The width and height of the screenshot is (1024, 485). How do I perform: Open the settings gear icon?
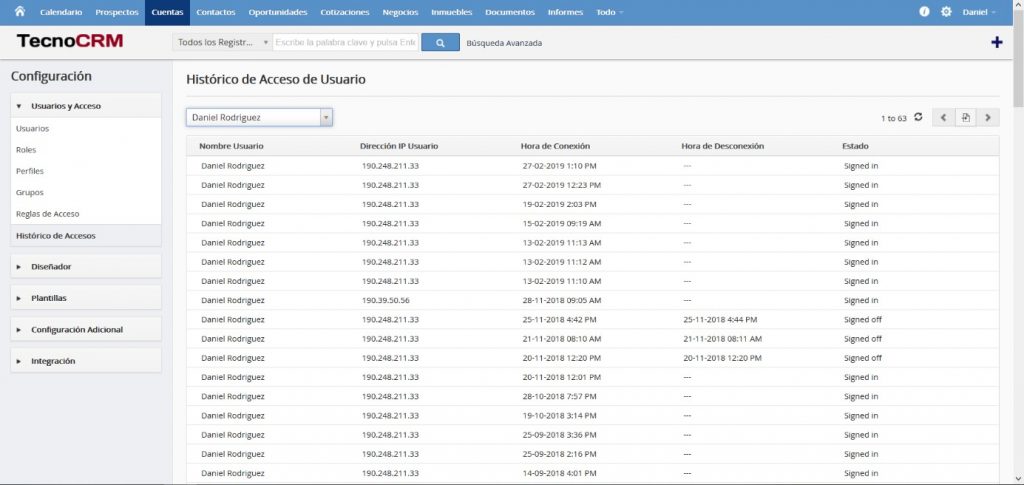click(x=945, y=12)
